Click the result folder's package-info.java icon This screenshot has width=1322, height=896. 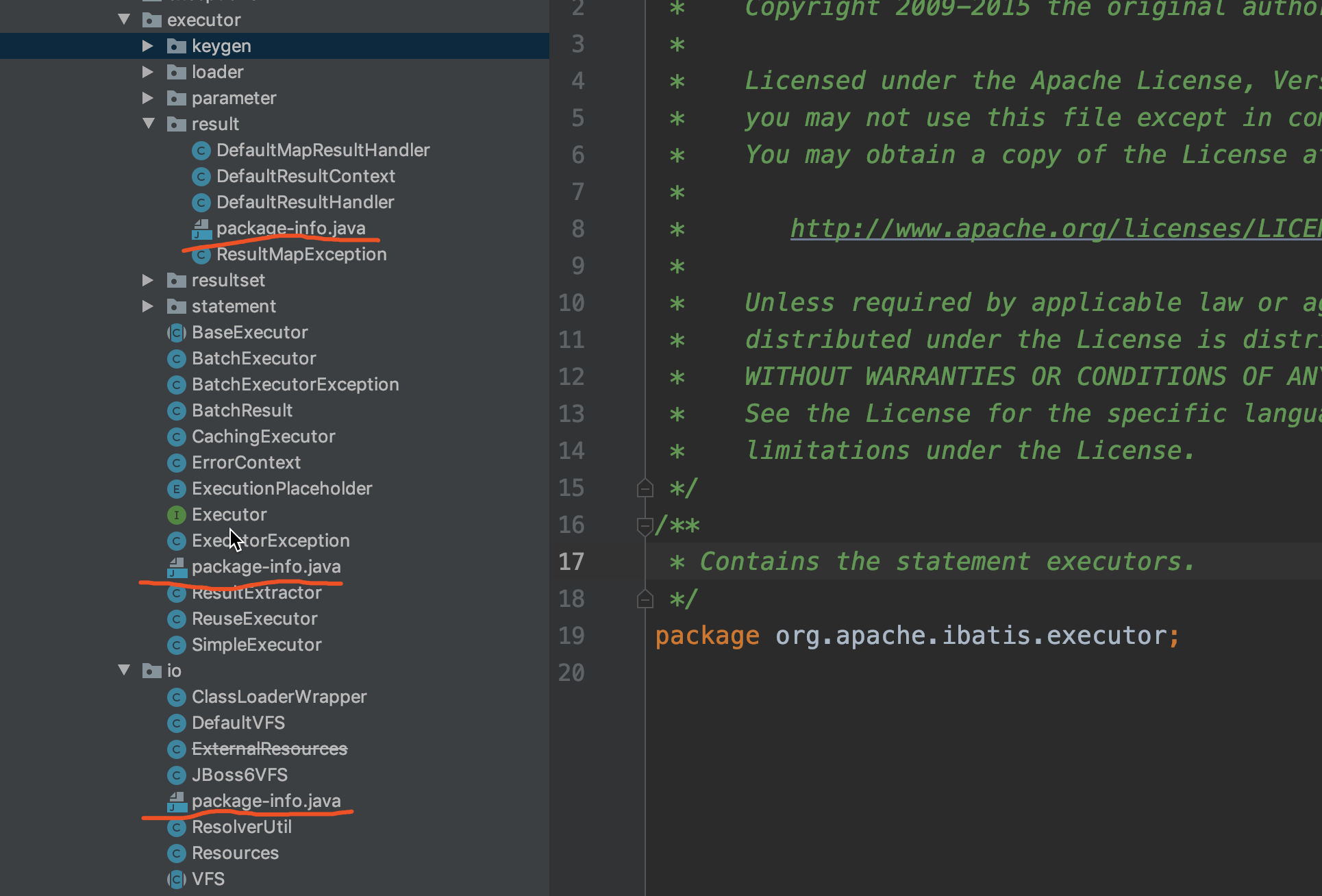[x=201, y=229]
